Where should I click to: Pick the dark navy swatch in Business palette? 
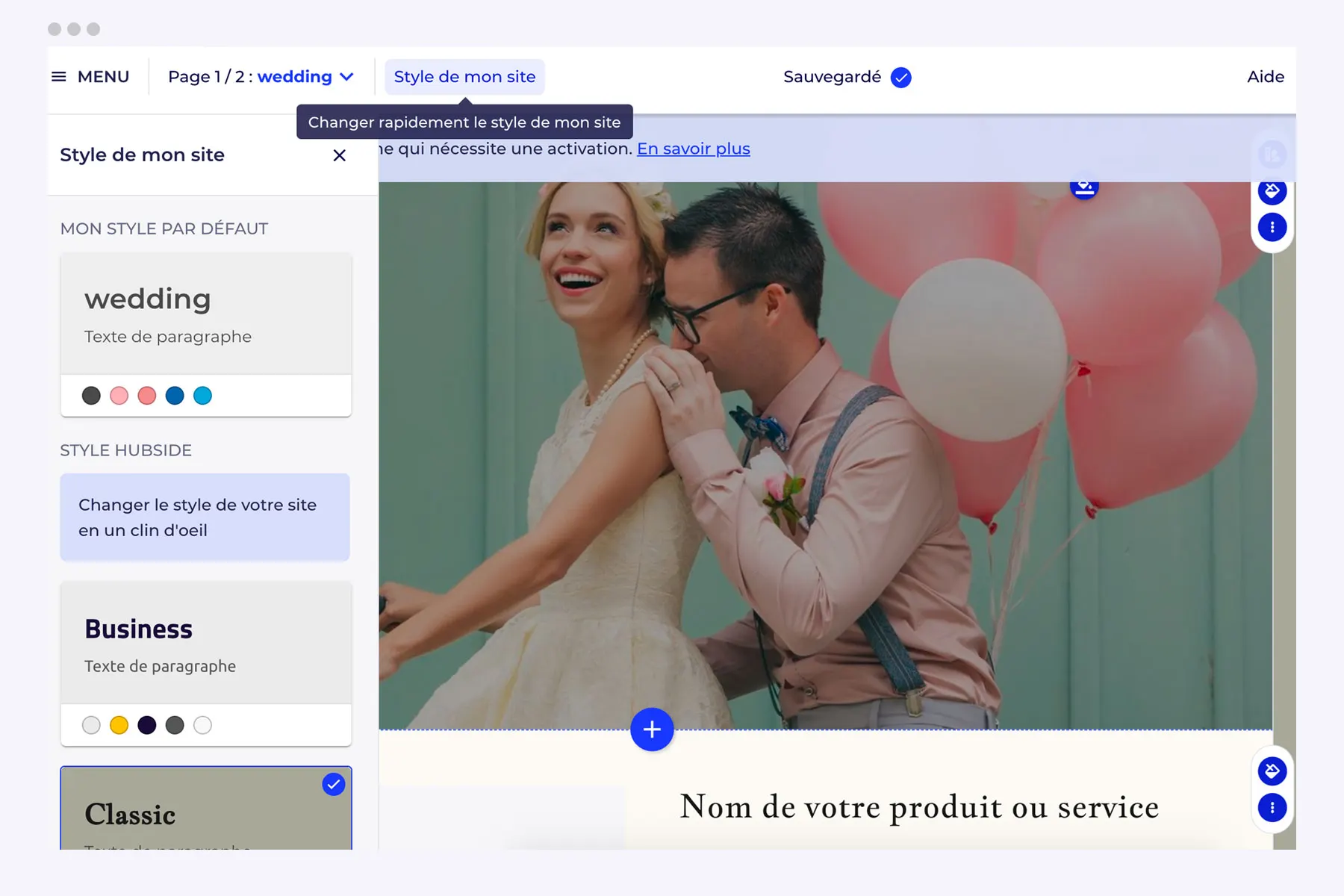click(147, 725)
